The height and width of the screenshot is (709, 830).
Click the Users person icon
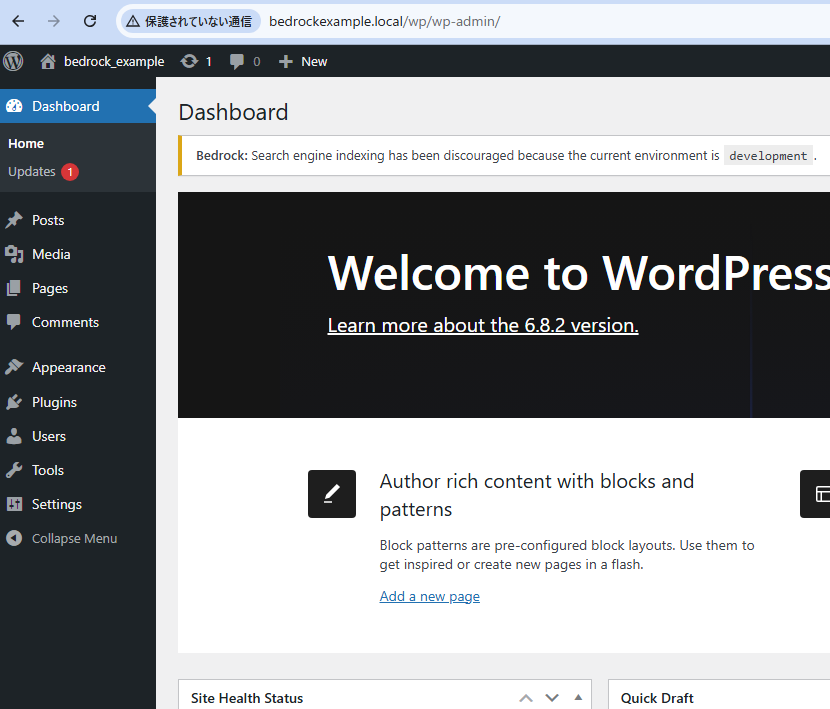pyautogui.click(x=14, y=436)
